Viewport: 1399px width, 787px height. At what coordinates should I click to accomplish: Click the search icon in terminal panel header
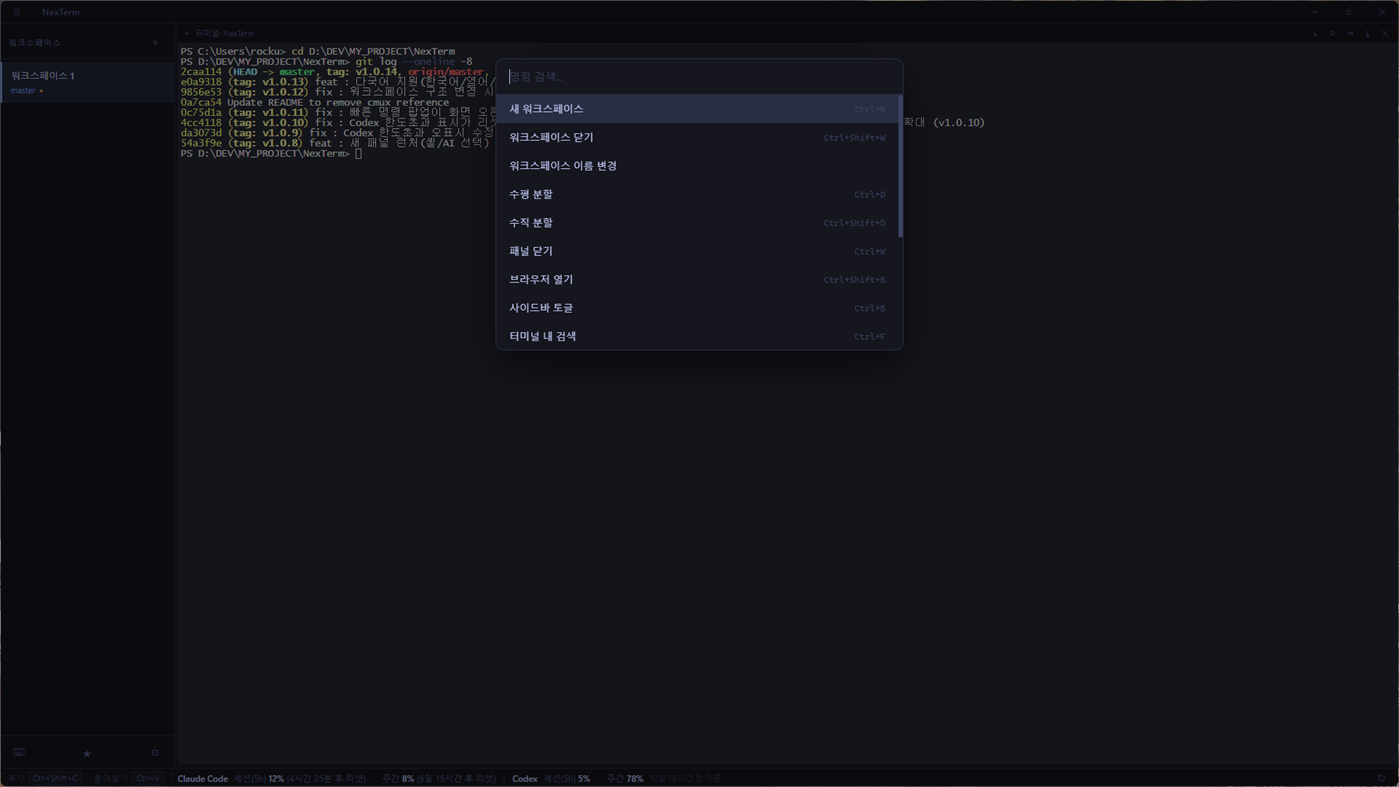pyautogui.click(x=1332, y=34)
